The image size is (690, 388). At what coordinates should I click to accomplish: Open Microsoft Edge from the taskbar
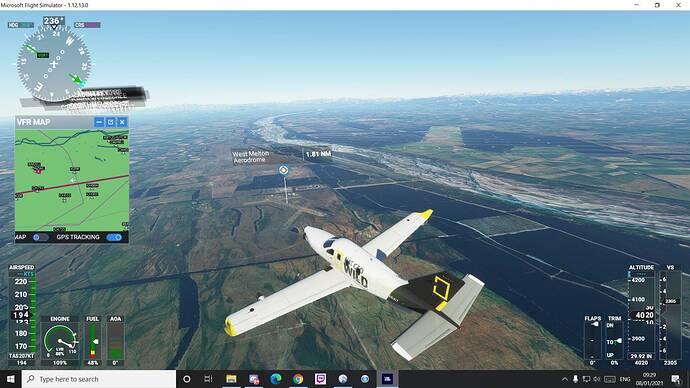276,379
